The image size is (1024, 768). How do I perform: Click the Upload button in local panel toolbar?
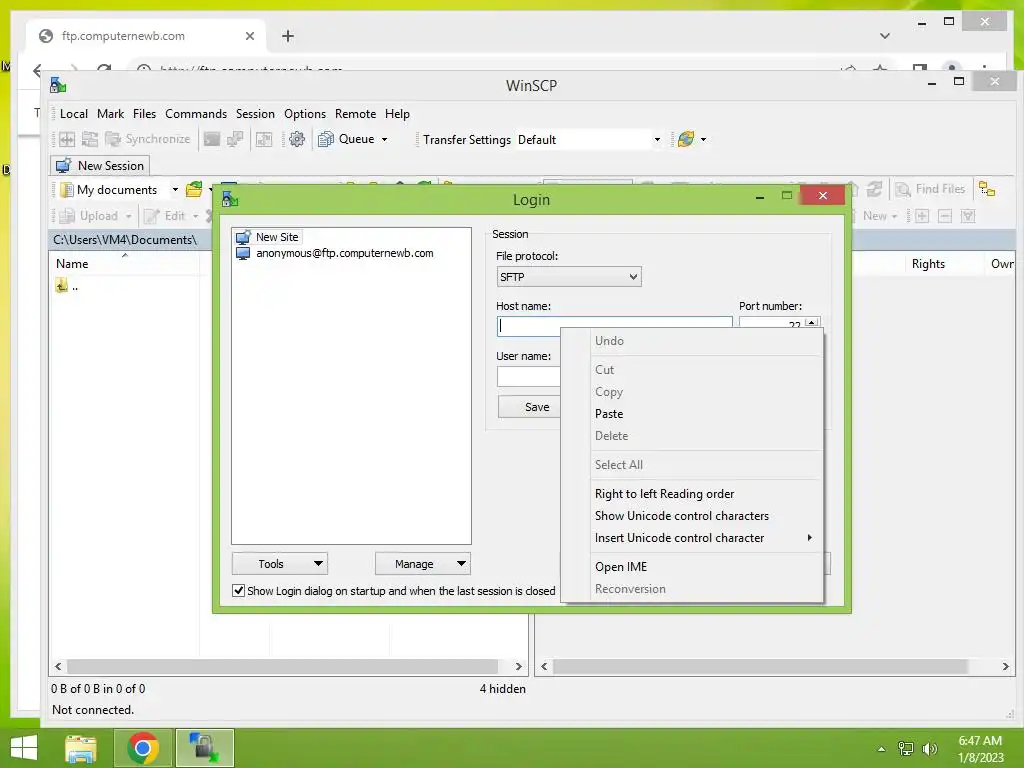click(95, 216)
